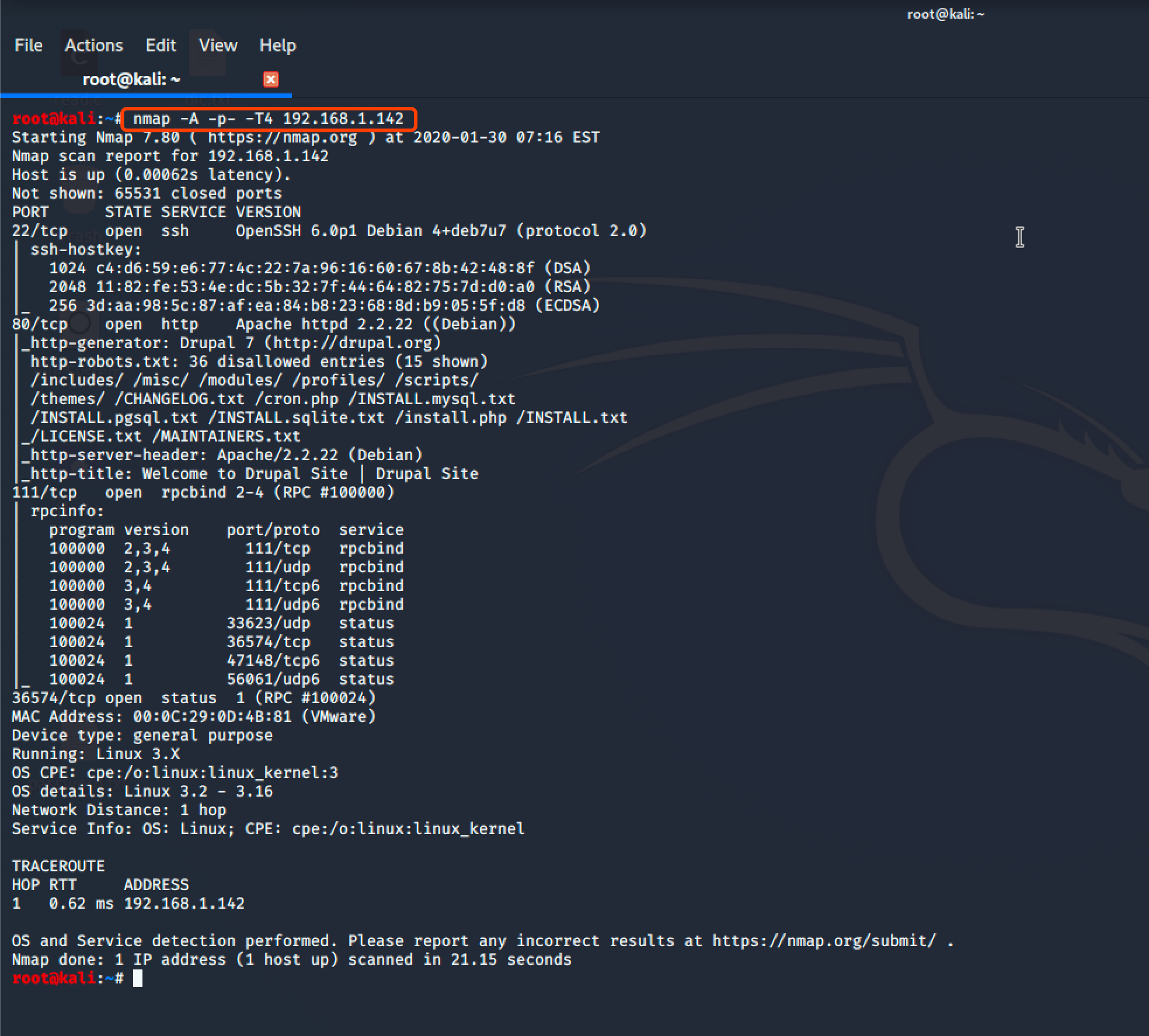This screenshot has width=1149, height=1036.
Task: Click the TRACEROUTE heading text
Action: pos(58,866)
